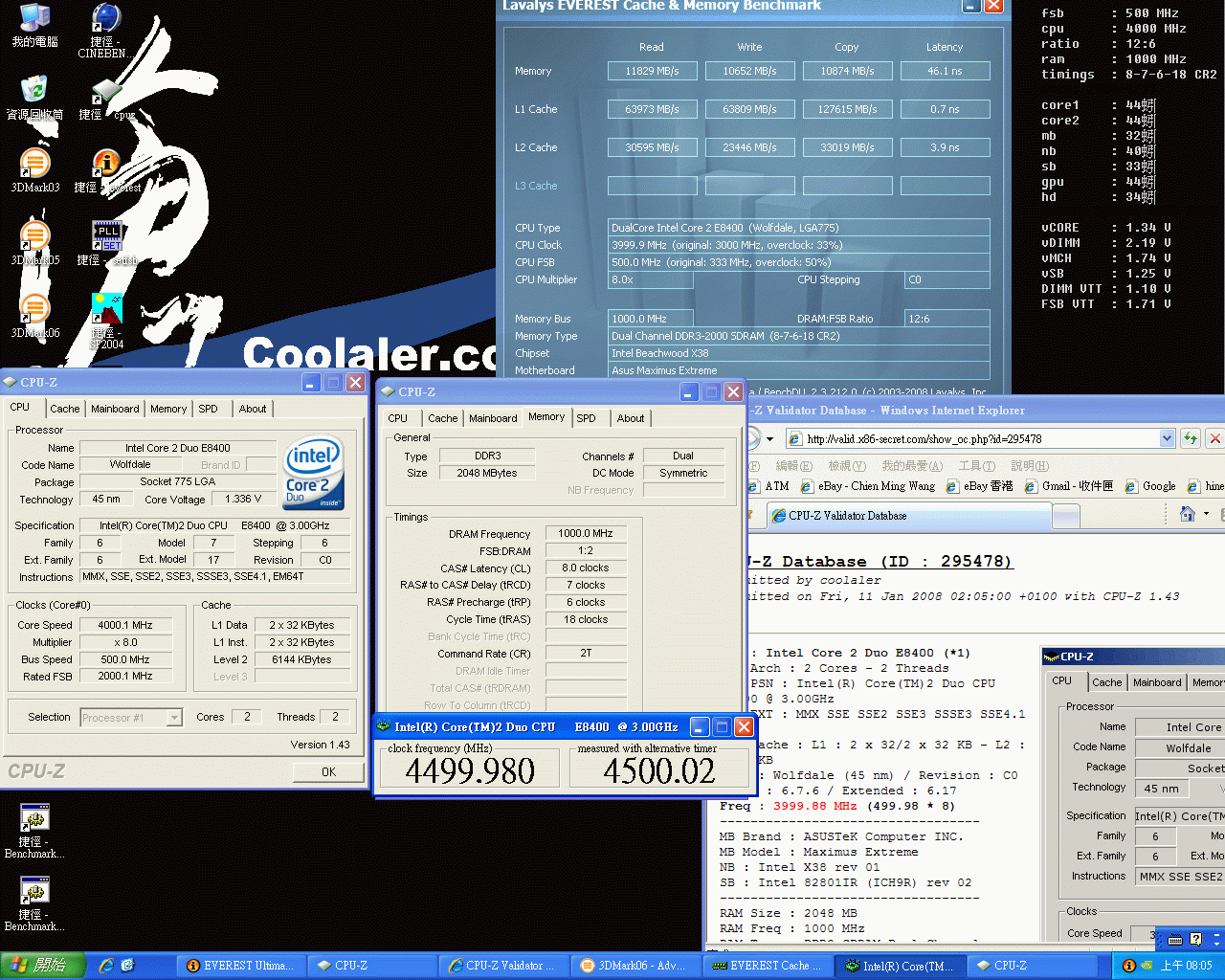1225x980 pixels.
Task: Open the 工具(T) menu in Internet Explorer
Action: 977,466
